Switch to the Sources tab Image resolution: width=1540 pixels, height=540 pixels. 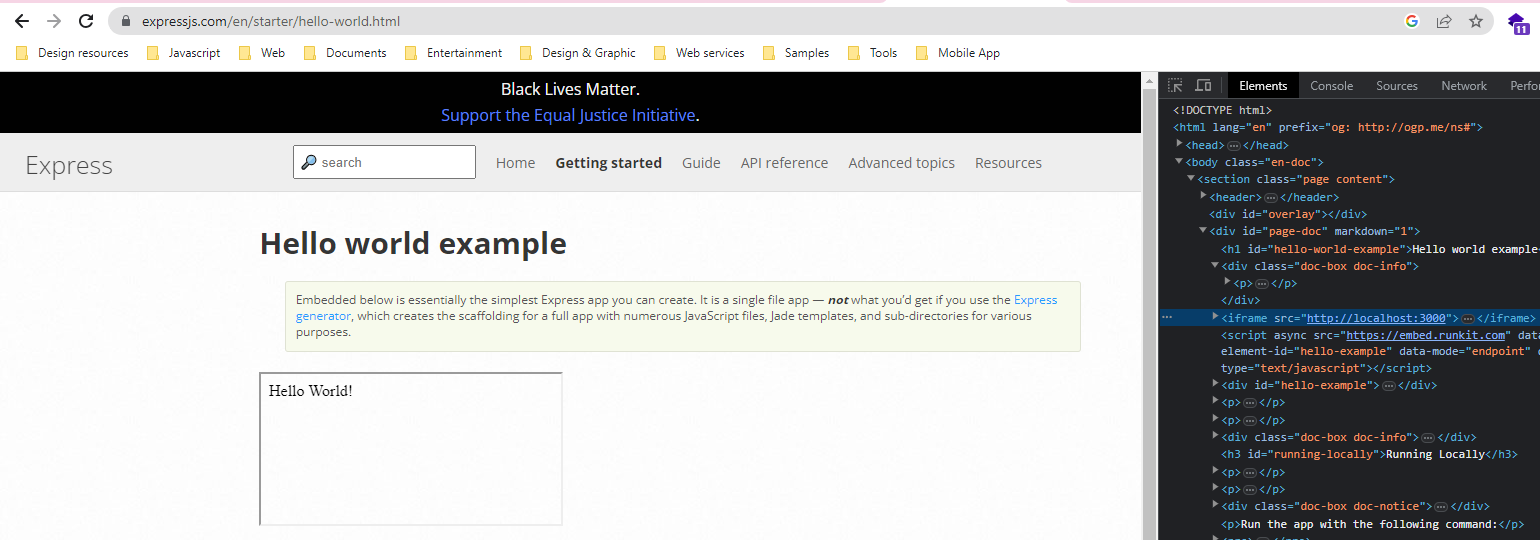[x=1396, y=86]
